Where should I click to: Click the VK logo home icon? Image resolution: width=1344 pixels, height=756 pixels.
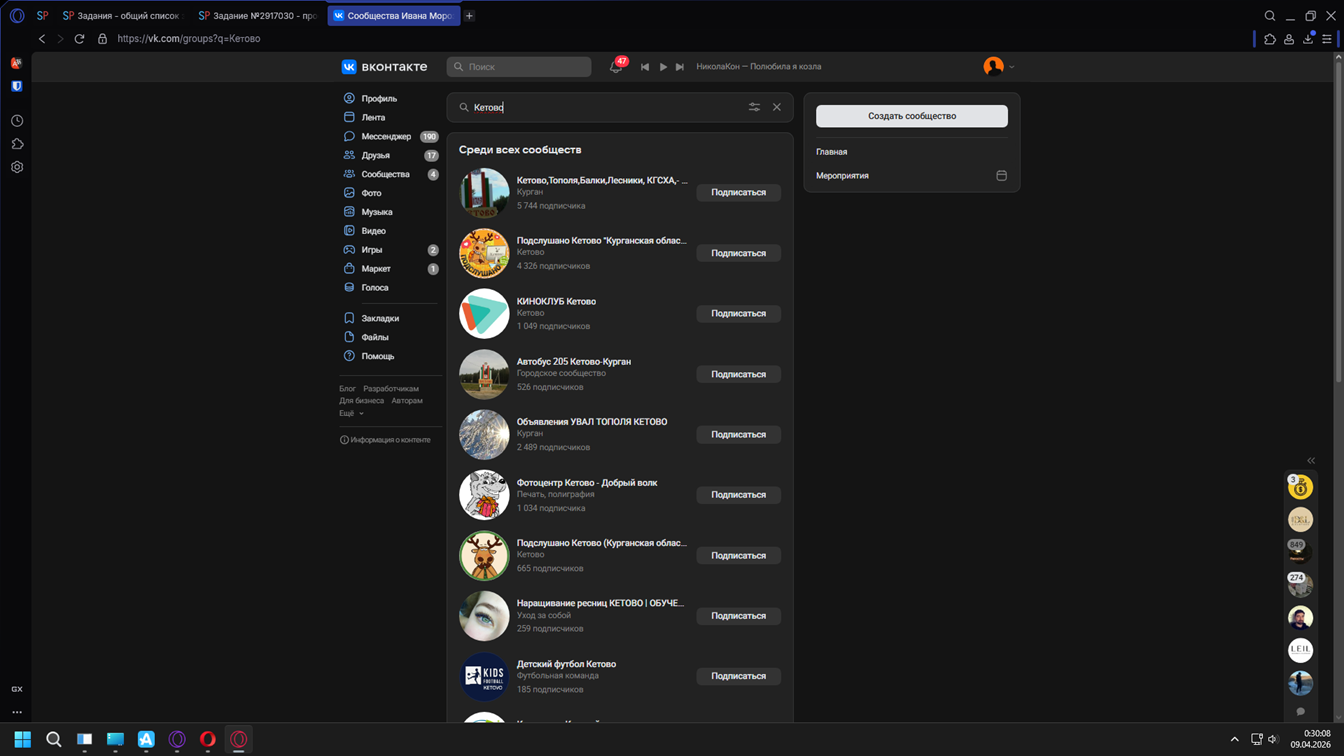pos(349,67)
